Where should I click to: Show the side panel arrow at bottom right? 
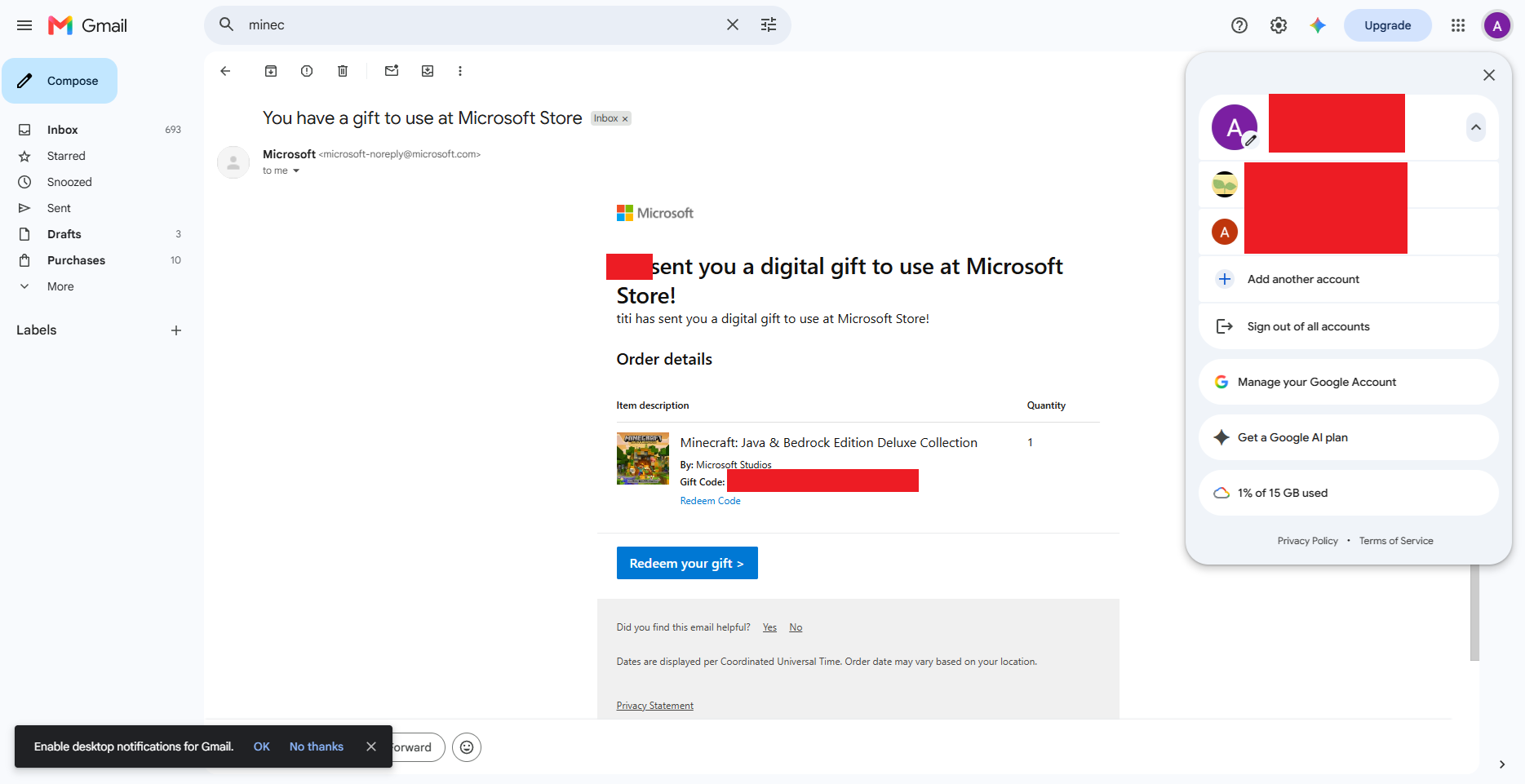tap(1502, 764)
